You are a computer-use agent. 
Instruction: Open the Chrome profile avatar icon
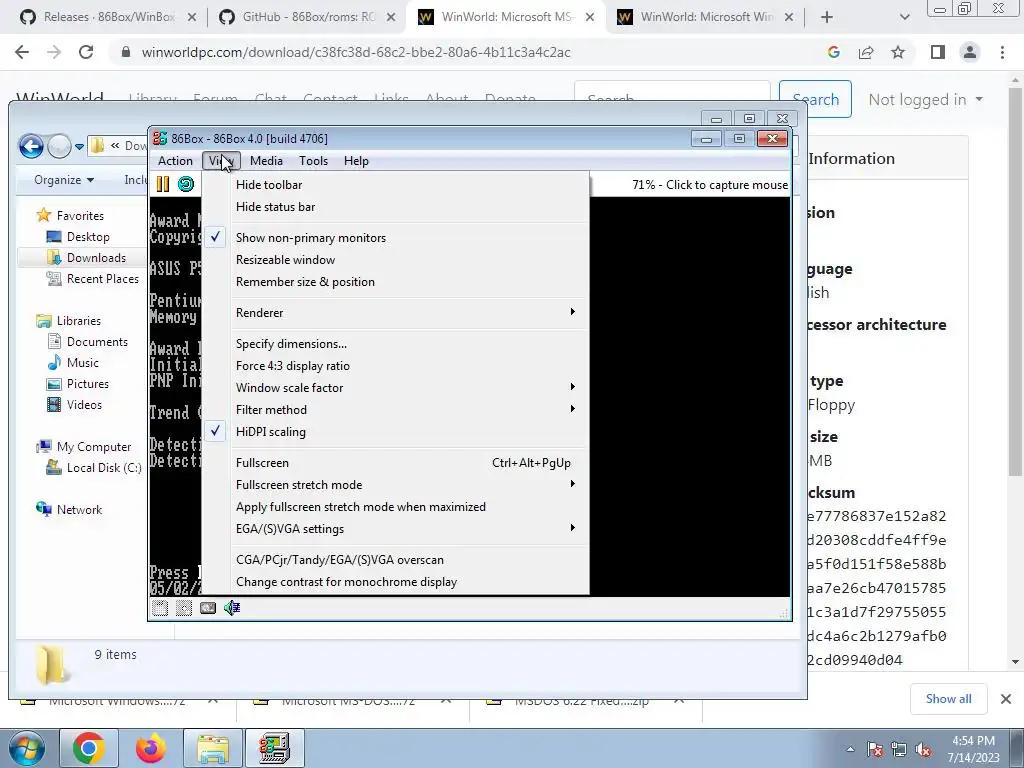(970, 52)
